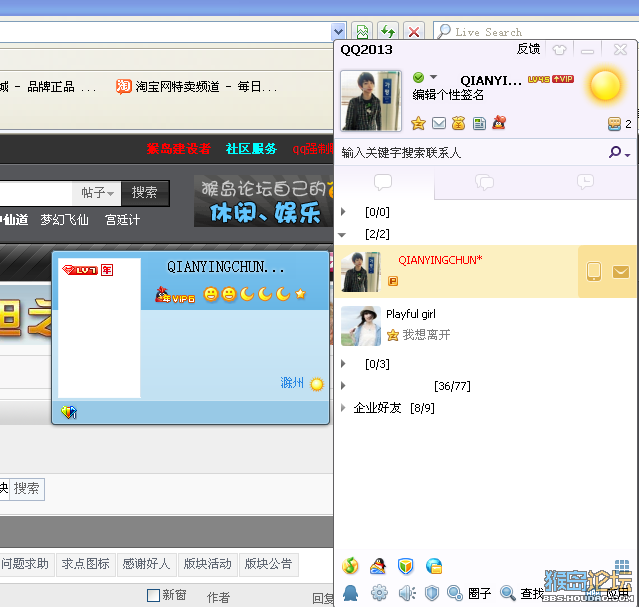Click the green online status icon
Image resolution: width=639 pixels, height=607 pixels.
tap(419, 77)
